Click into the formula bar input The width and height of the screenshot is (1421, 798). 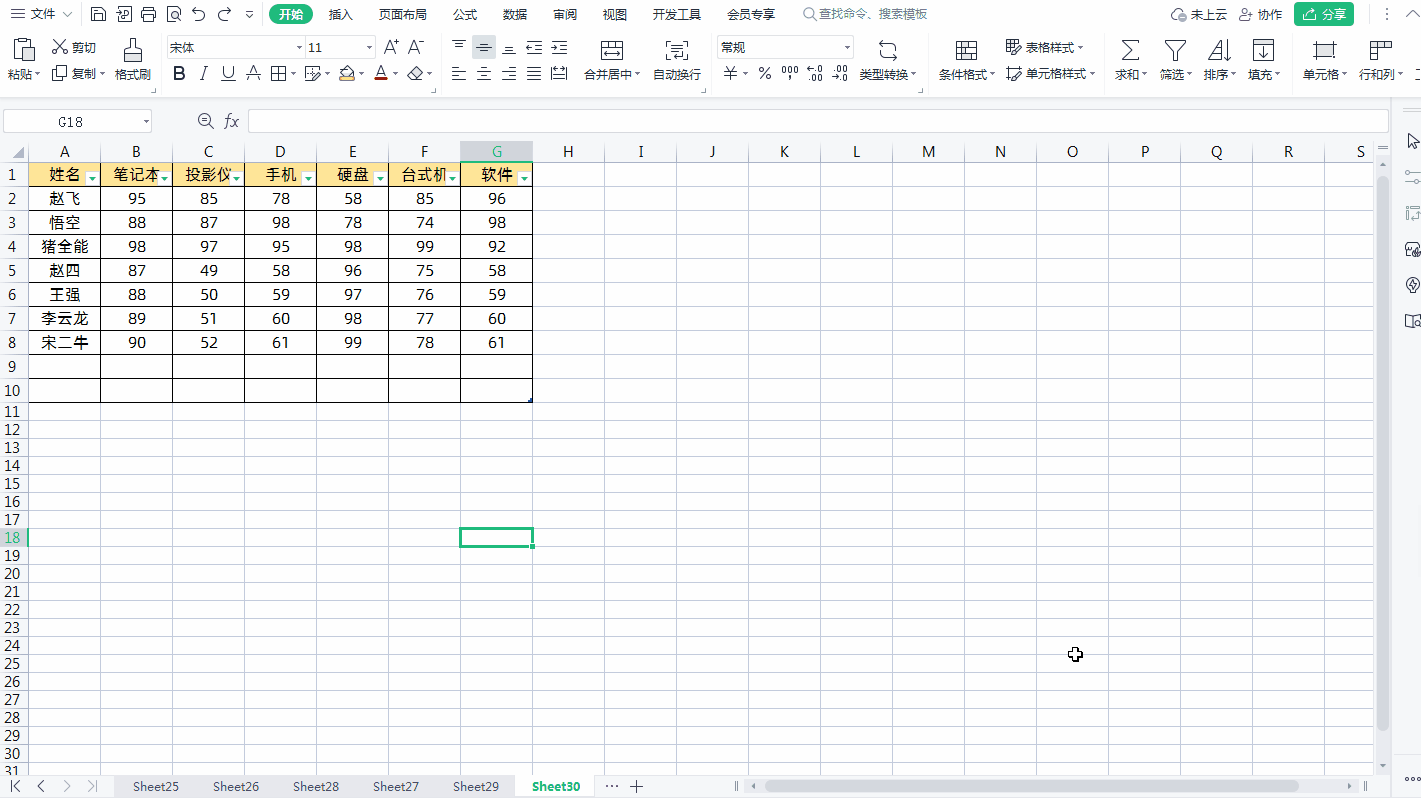coord(818,121)
